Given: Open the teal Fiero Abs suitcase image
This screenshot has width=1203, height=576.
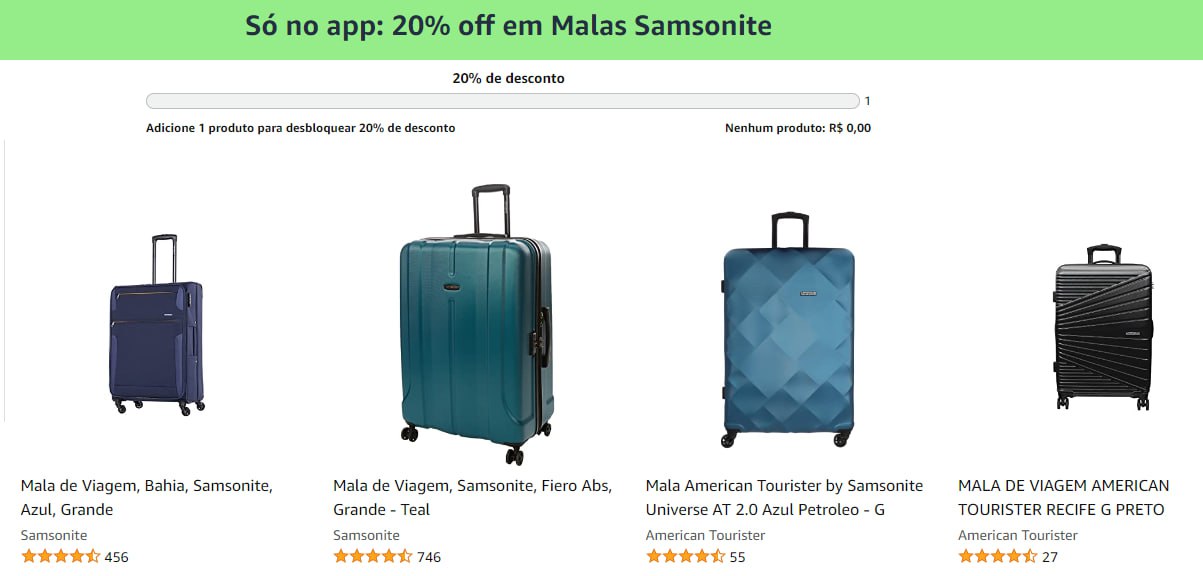Looking at the screenshot, I should tap(476, 325).
